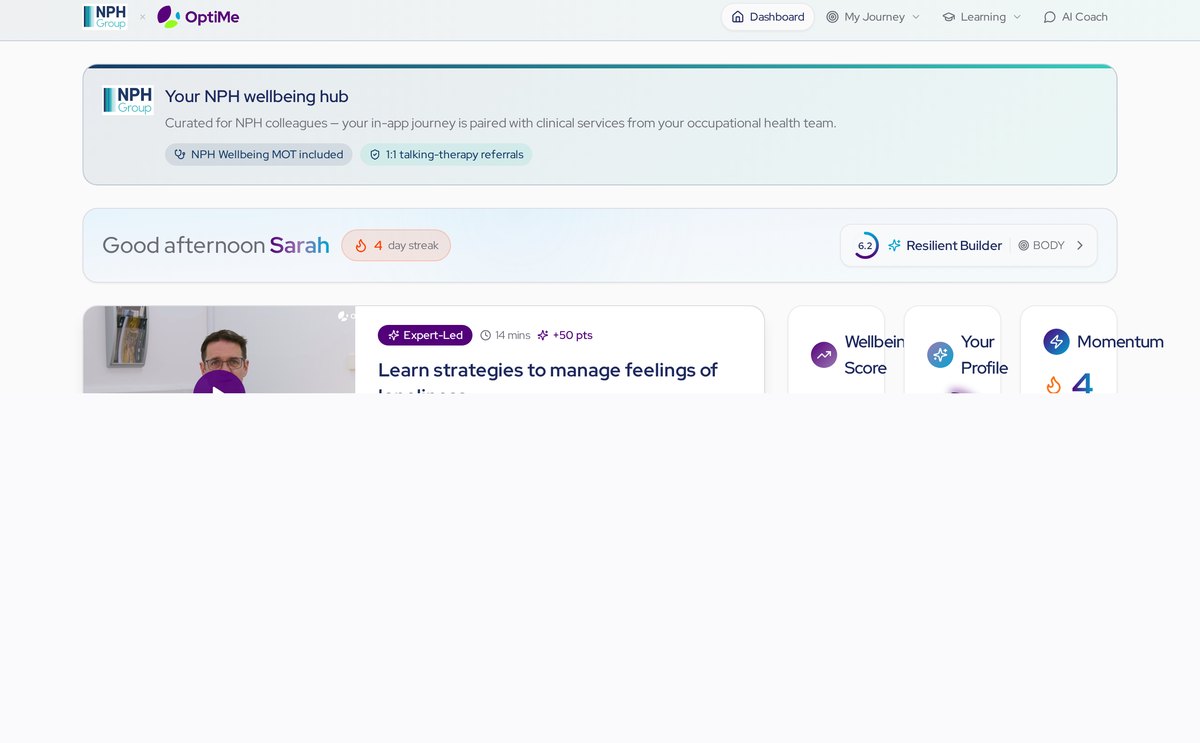Click the 1:1 talking-therapy referrals badge
The width and height of the screenshot is (1200, 743).
[446, 154]
